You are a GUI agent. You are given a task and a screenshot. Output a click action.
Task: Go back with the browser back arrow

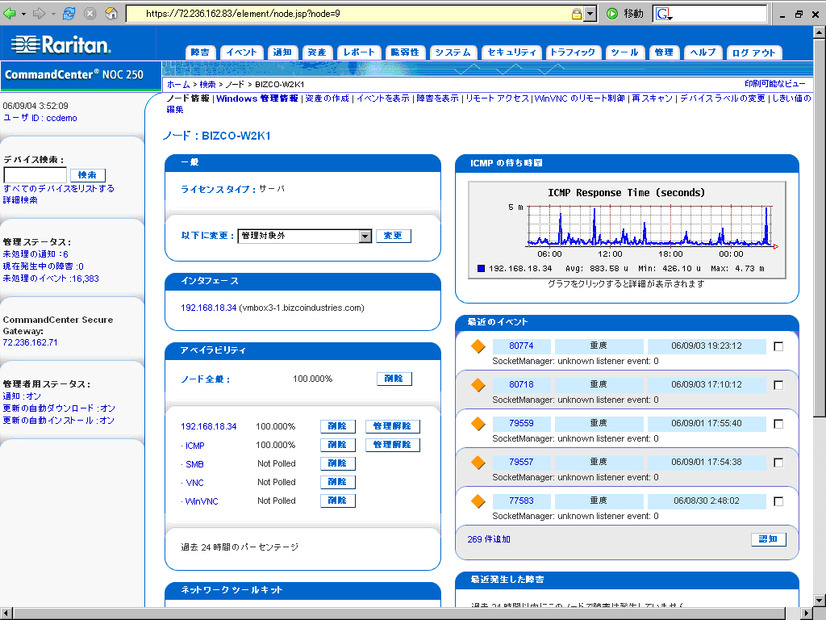coord(9,13)
